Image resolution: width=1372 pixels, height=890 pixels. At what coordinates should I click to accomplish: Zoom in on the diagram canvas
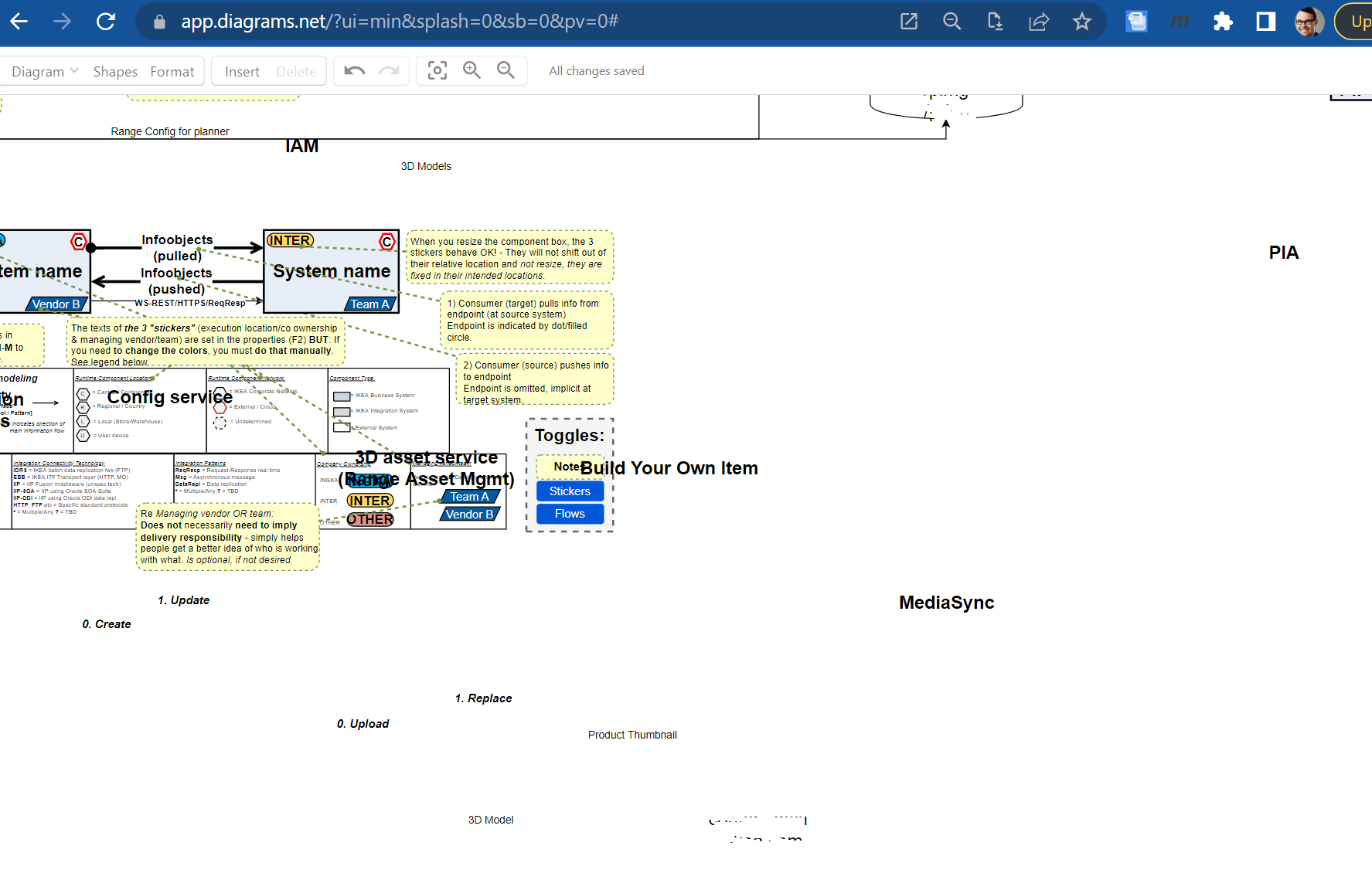pyautogui.click(x=472, y=71)
